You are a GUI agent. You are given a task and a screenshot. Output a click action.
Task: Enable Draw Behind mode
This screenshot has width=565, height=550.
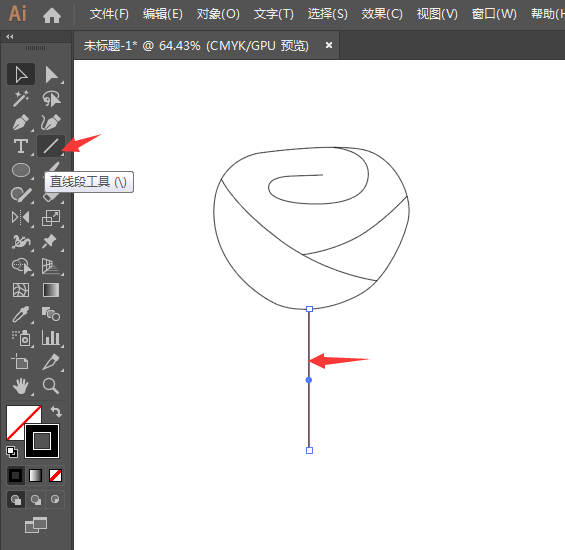(x=35, y=500)
